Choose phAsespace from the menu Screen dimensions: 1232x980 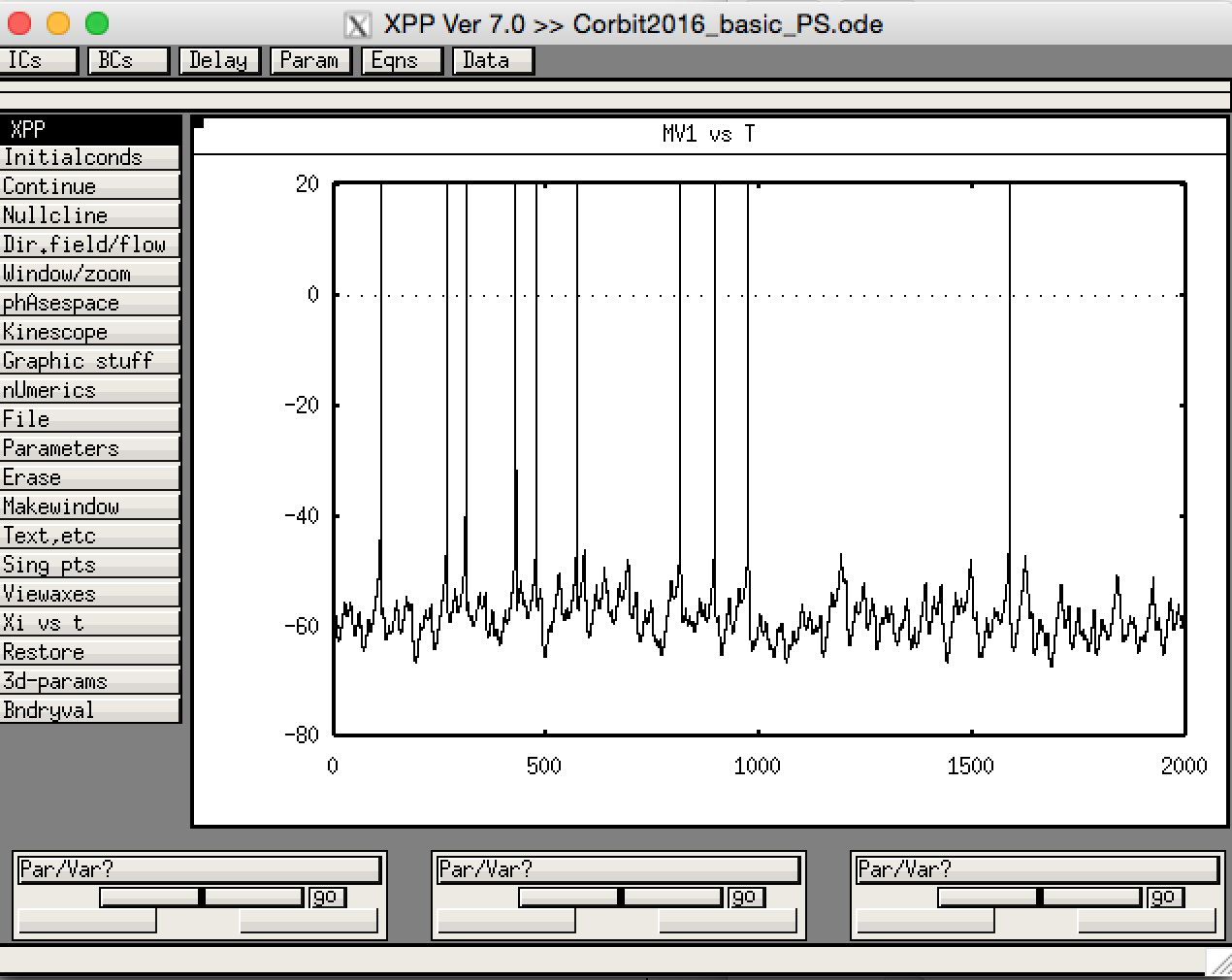tap(90, 303)
